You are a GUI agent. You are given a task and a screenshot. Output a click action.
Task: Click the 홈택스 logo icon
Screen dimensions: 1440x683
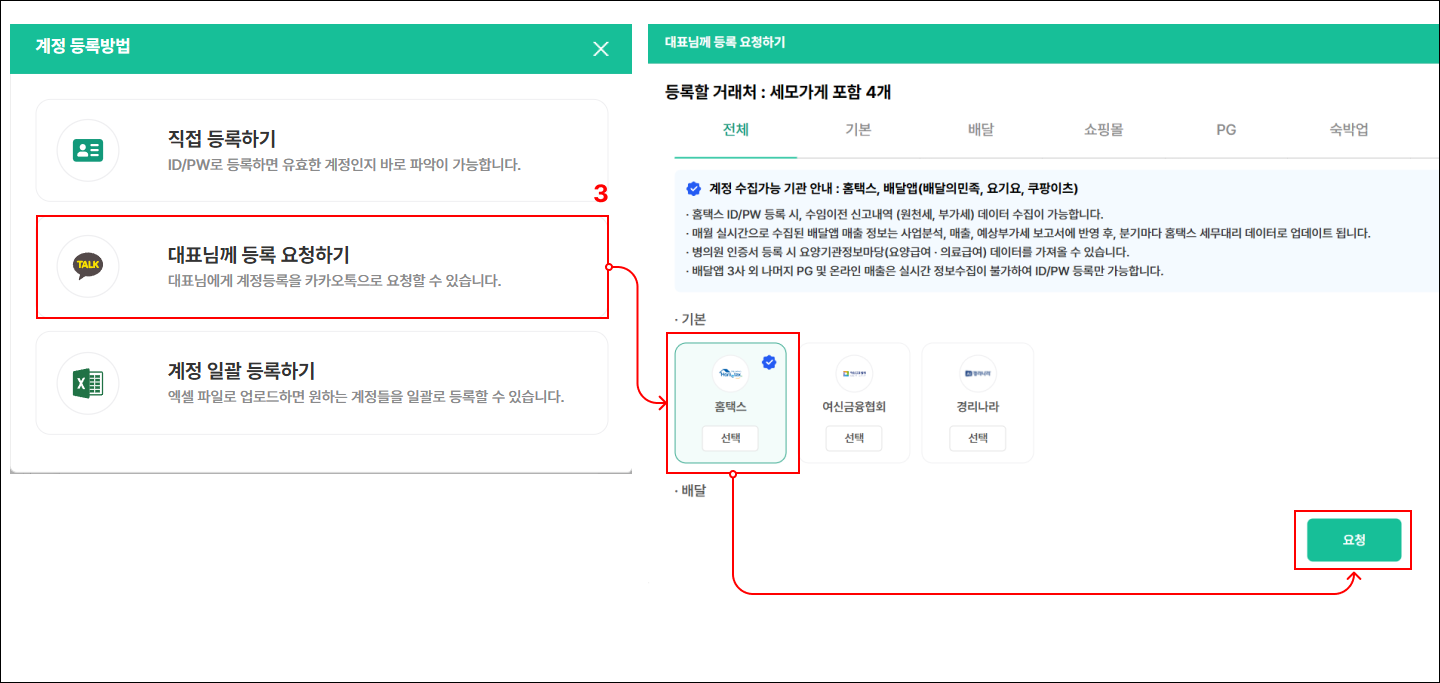[x=730, y=374]
